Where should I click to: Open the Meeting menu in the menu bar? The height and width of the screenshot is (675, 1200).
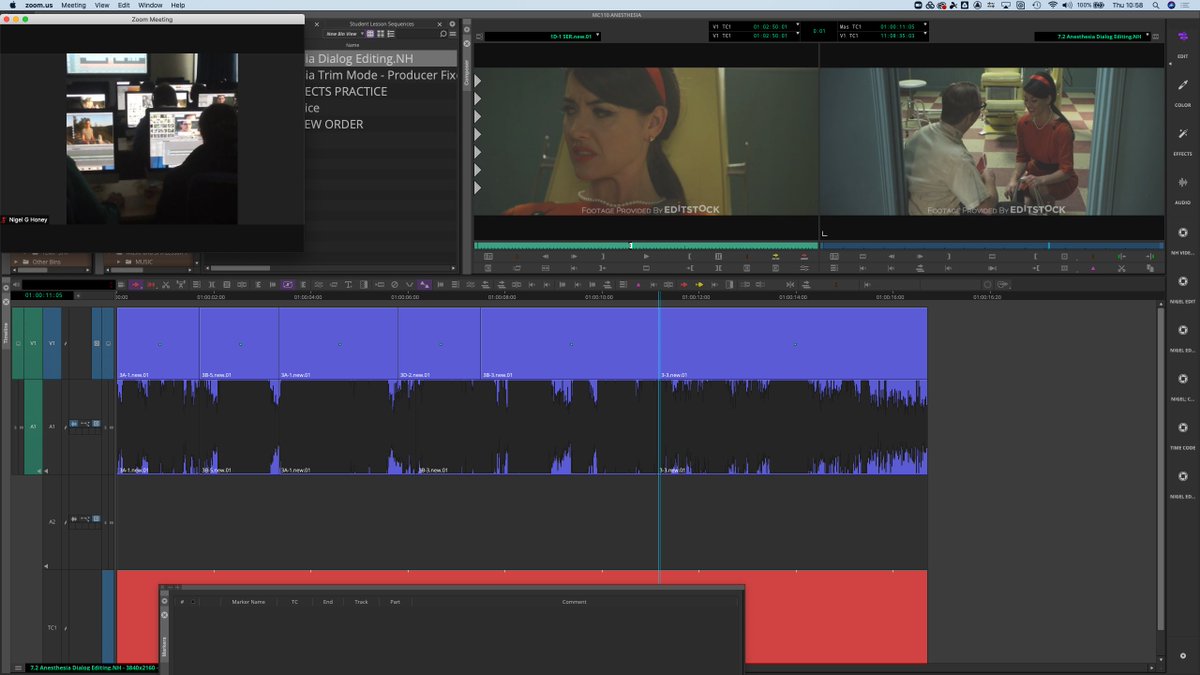pos(74,5)
